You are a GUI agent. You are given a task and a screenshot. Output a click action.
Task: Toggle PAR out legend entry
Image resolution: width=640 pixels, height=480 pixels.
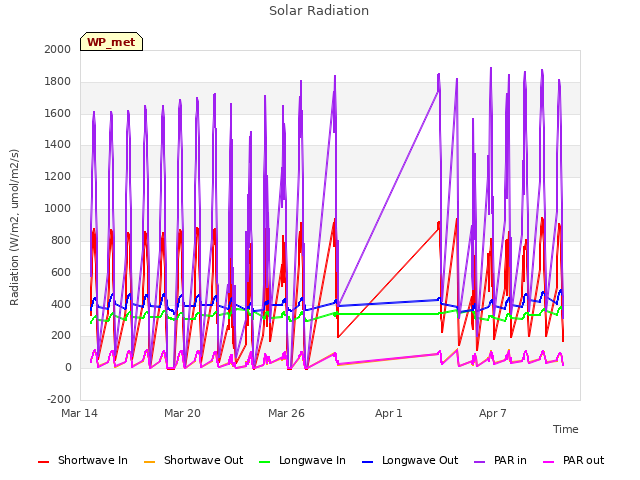point(573,460)
